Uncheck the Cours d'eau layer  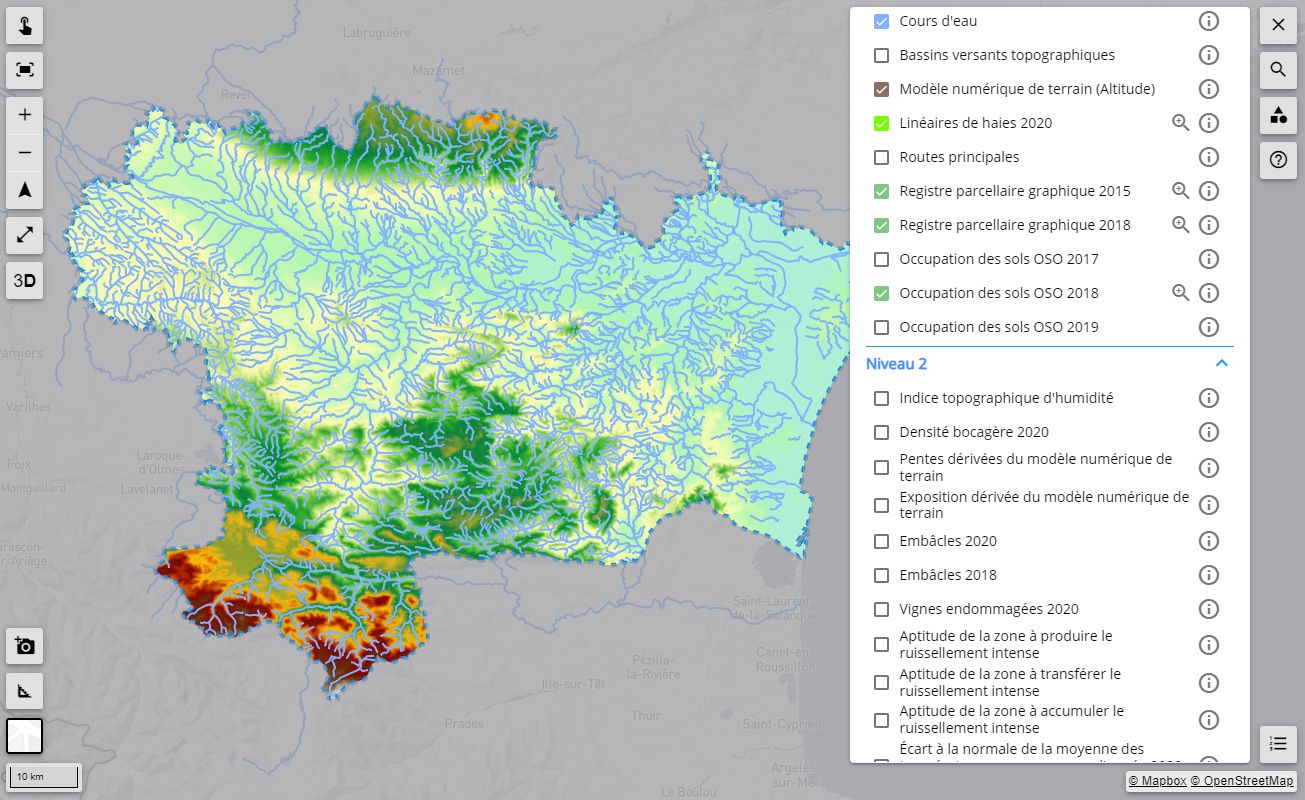[881, 21]
